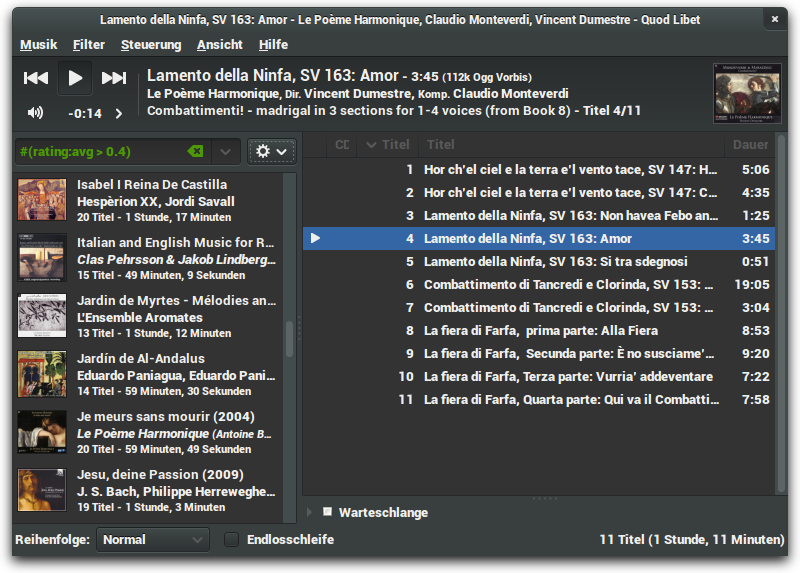The width and height of the screenshot is (800, 573).
Task: Click Hespèrion XX, Jordi Savall artist text
Action: 156,202
